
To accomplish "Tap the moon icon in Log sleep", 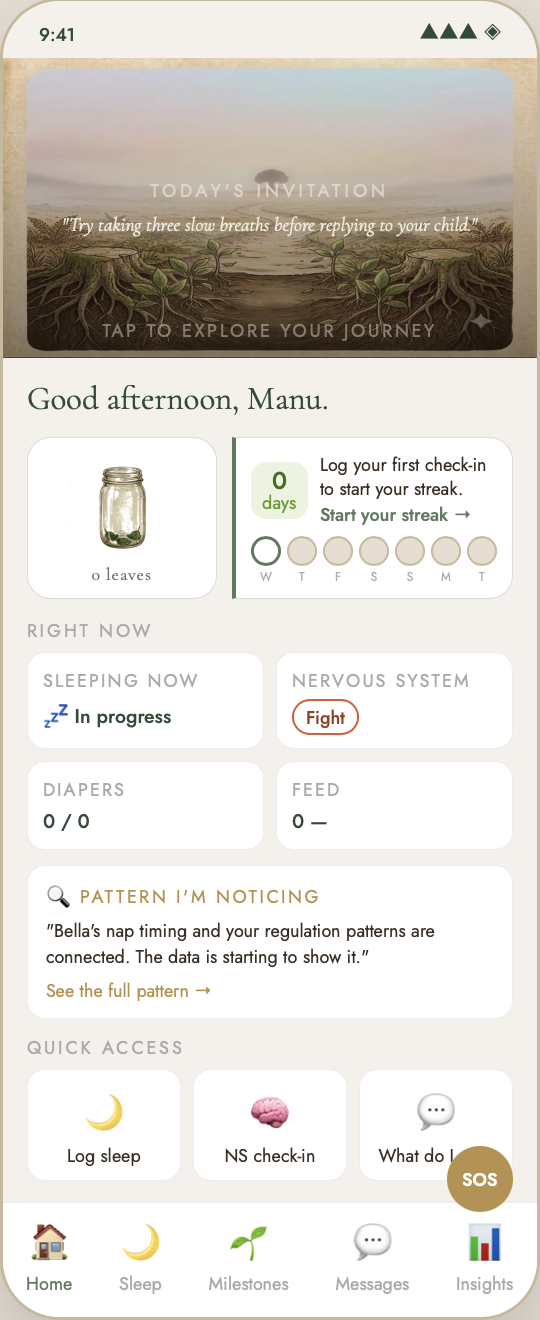I will (104, 1112).
